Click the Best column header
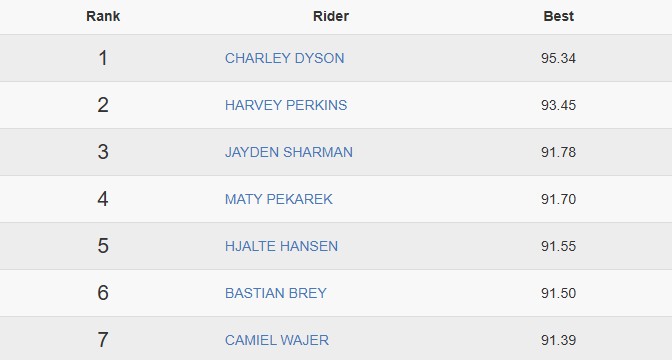672x360 pixels. [558, 16]
